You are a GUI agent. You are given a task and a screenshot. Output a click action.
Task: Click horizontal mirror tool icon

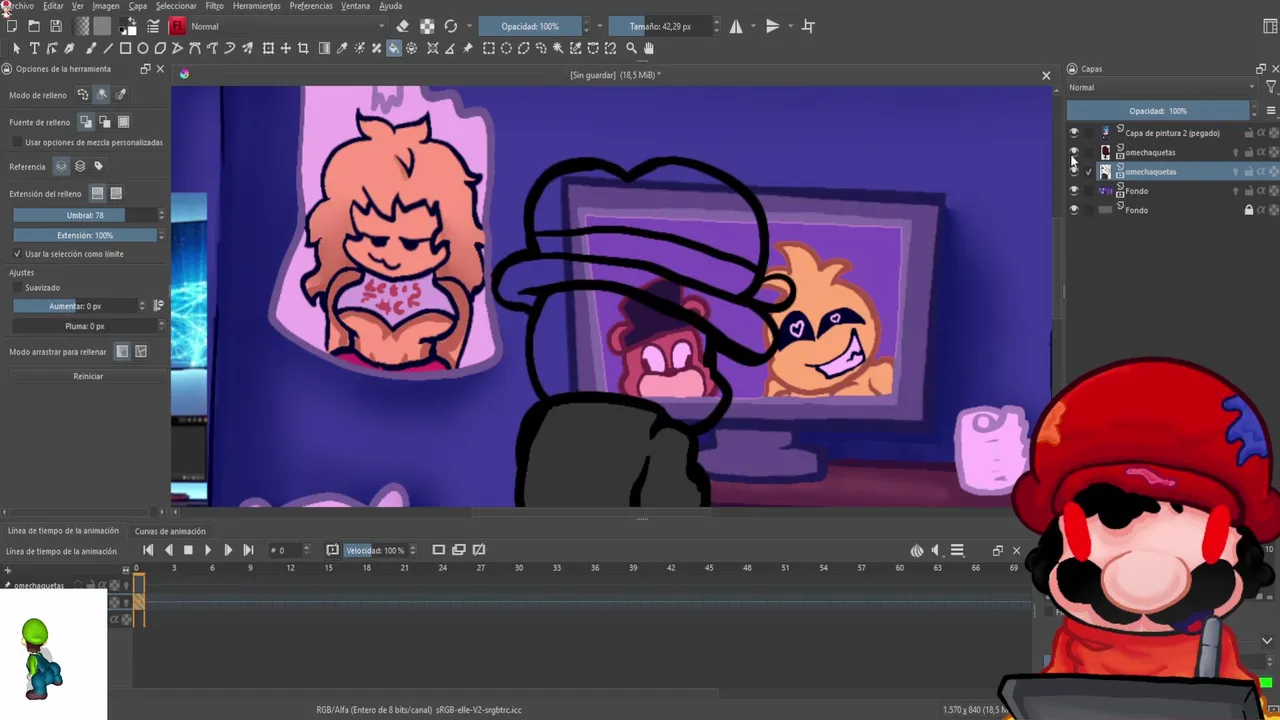coord(736,26)
